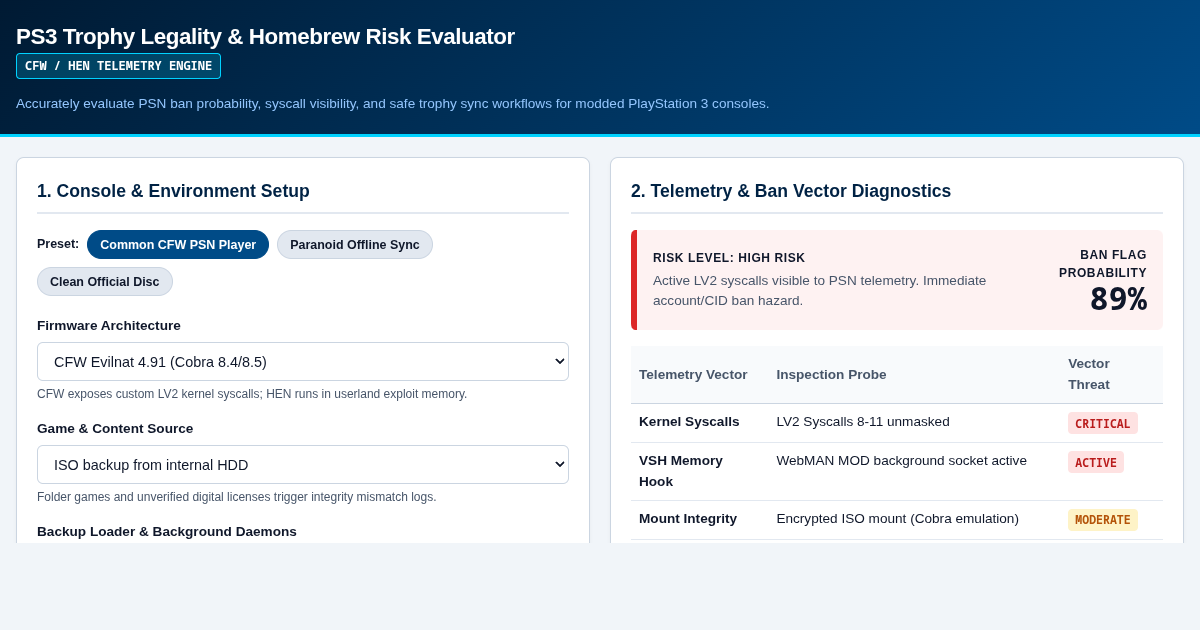Click 'LV2 Syscalls 8-11 unmasked' probe text
This screenshot has height=630, width=1200.
click(863, 422)
